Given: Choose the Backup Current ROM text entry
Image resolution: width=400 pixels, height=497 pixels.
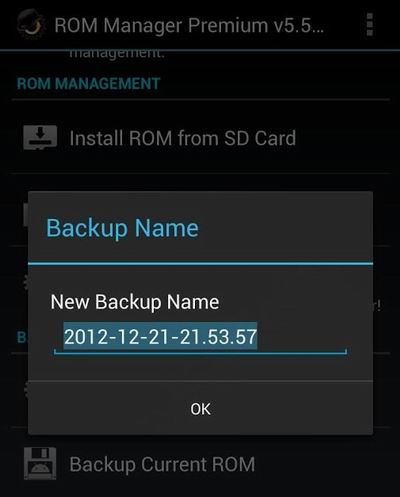Looking at the screenshot, I should [162, 464].
